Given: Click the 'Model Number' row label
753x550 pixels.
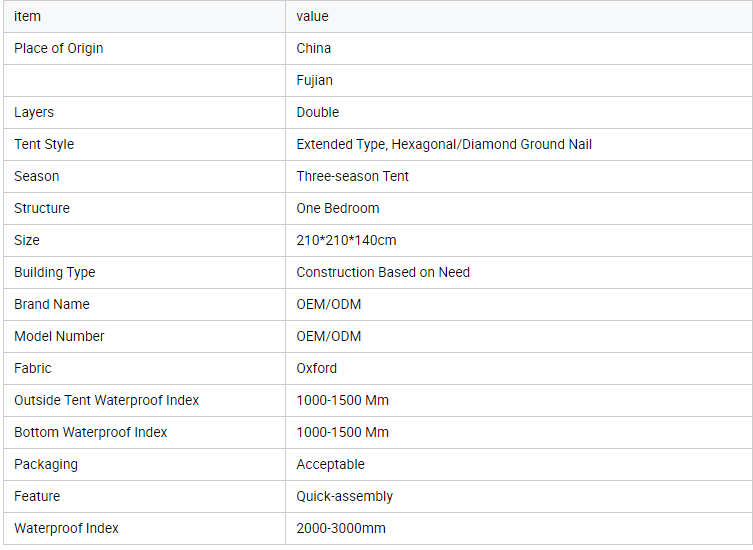Looking at the screenshot, I should pos(59,336).
